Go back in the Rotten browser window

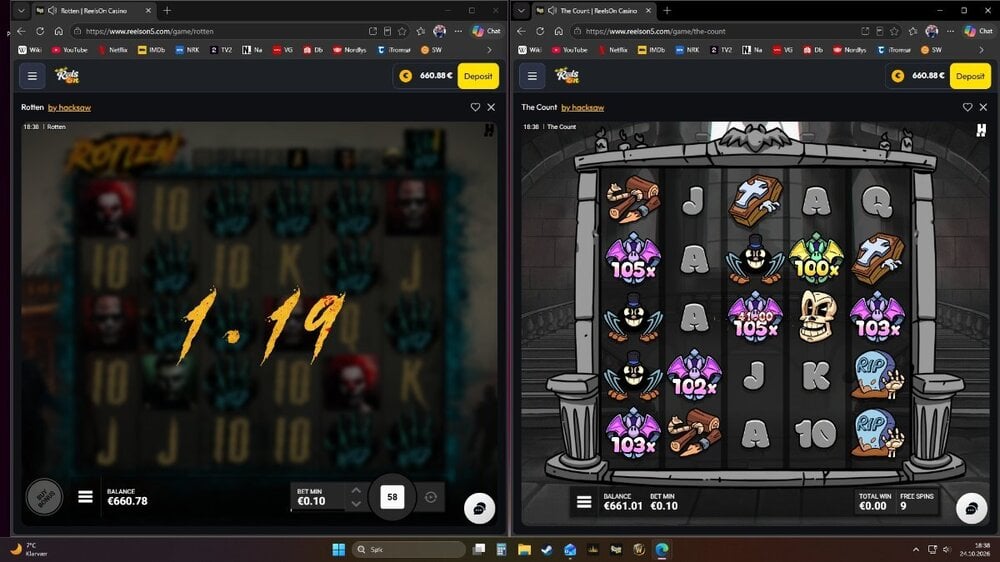point(22,31)
